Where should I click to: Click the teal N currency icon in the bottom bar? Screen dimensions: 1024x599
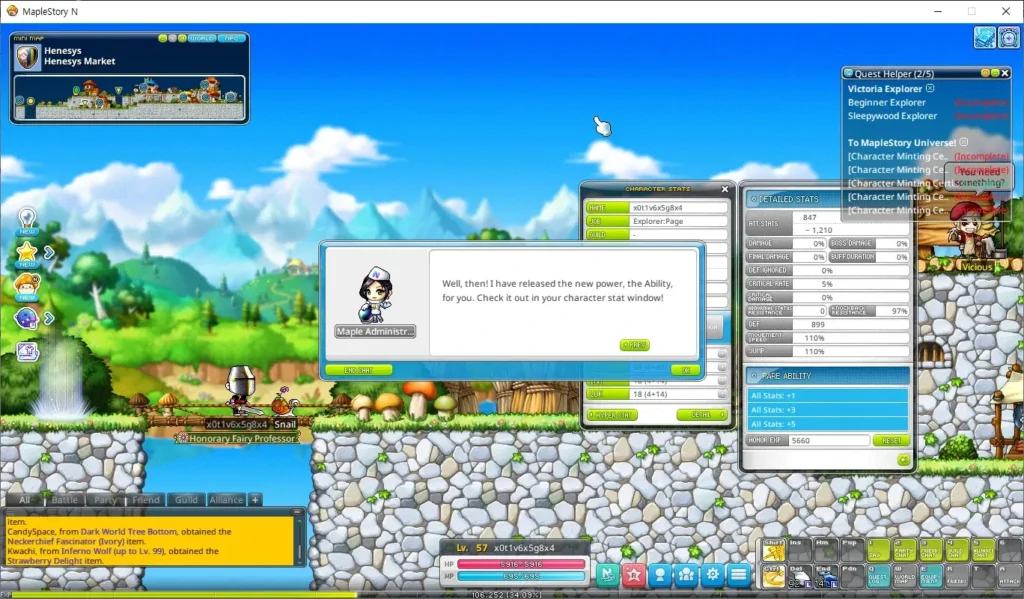tap(608, 574)
